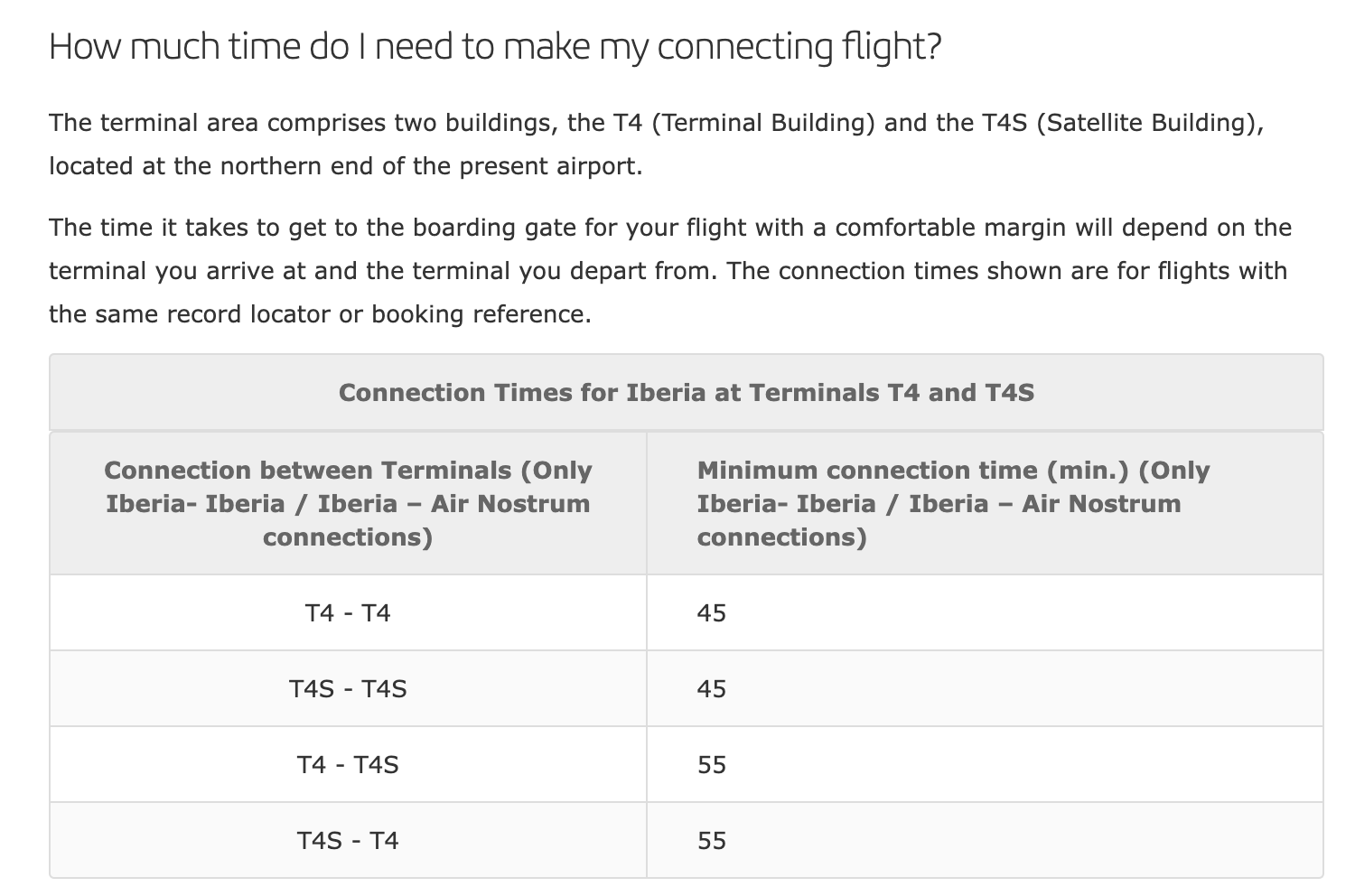
Task: Click the Connection between Terminals column header
Action: 348,503
